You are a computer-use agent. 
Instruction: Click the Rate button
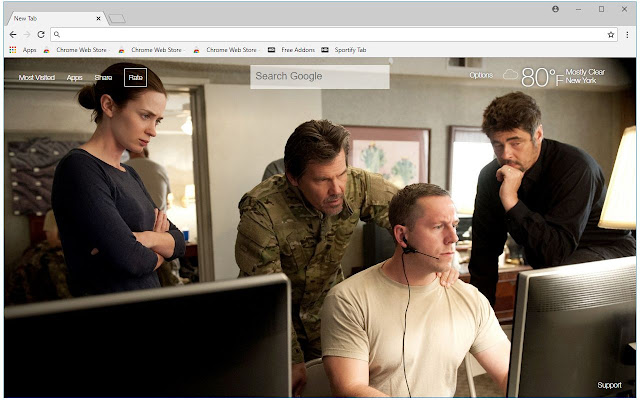pyautogui.click(x=136, y=78)
